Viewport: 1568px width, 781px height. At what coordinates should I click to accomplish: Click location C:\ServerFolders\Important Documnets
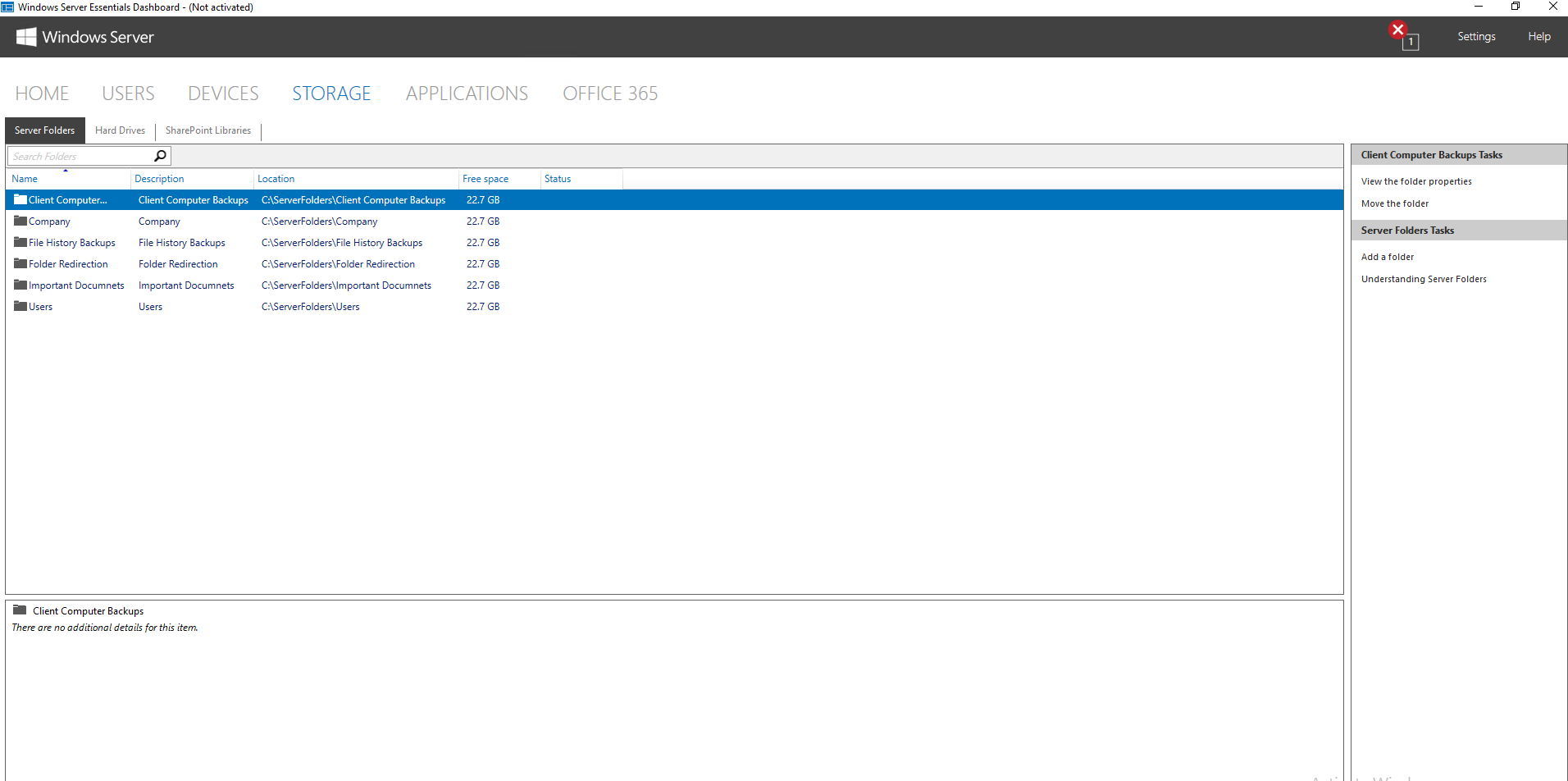[x=346, y=285]
